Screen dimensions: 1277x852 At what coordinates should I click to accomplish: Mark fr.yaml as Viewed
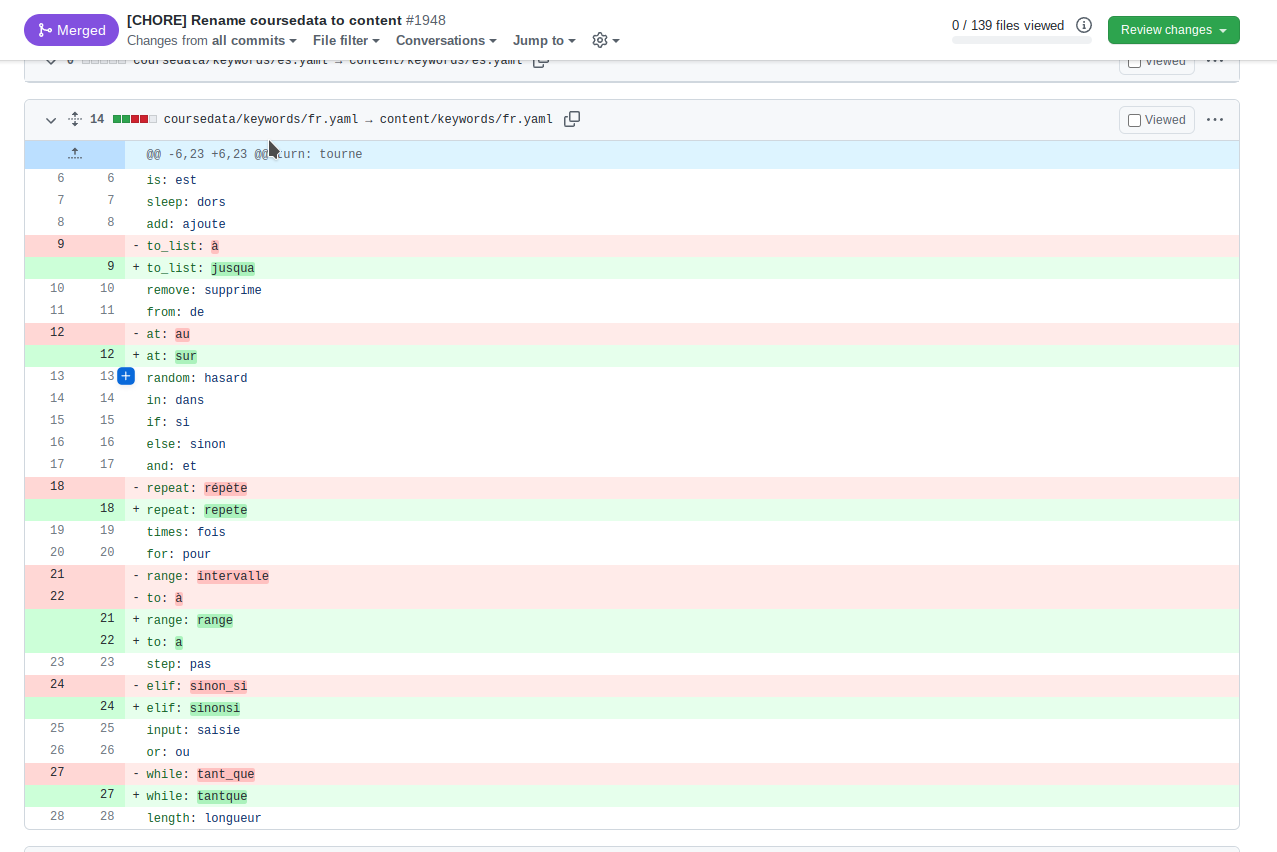tap(1134, 119)
